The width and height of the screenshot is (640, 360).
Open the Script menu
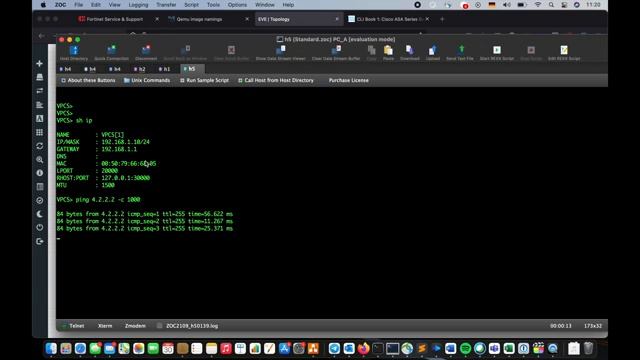[191, 5]
